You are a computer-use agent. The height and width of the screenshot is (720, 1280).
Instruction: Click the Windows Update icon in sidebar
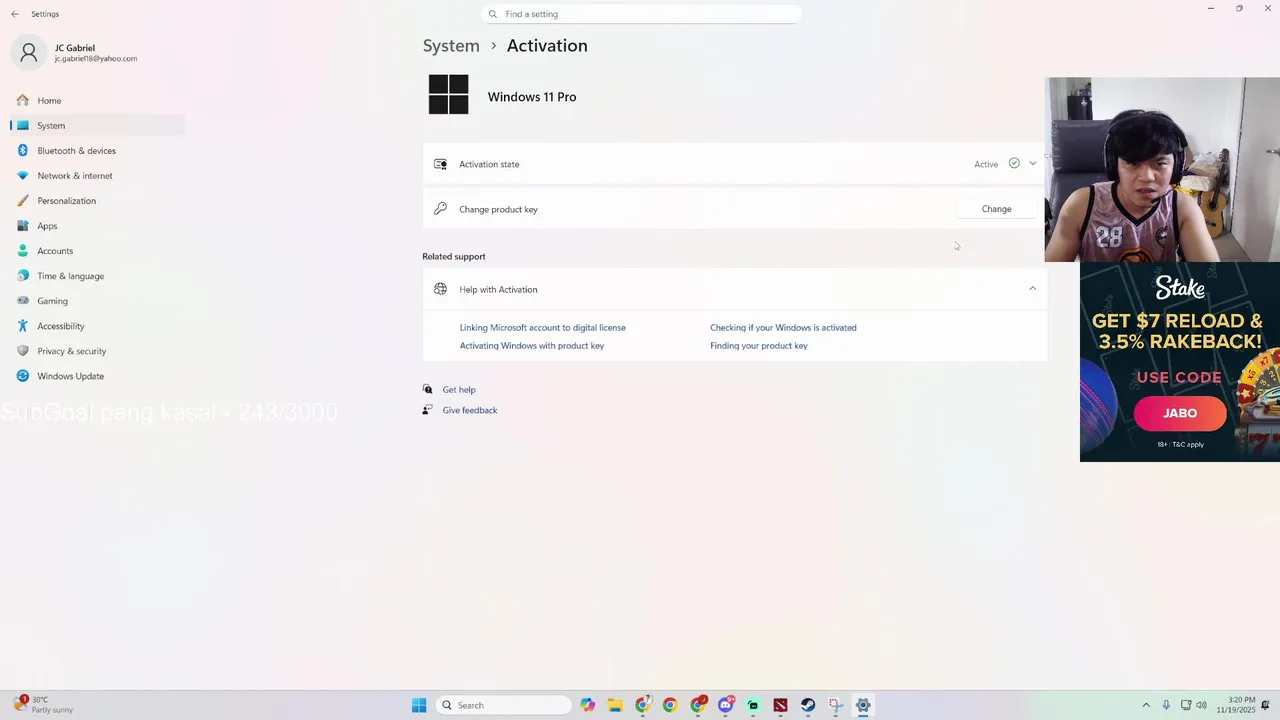point(23,375)
